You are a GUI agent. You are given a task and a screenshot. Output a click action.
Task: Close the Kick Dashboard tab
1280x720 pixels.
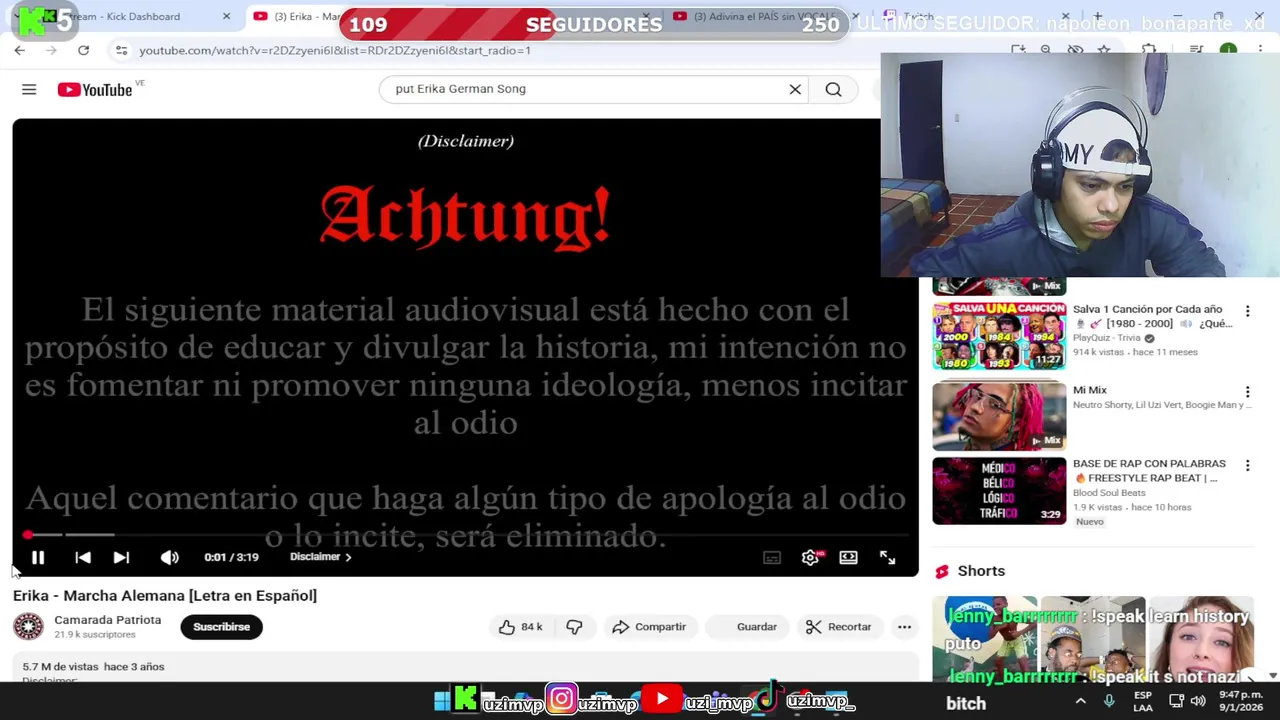click(226, 16)
